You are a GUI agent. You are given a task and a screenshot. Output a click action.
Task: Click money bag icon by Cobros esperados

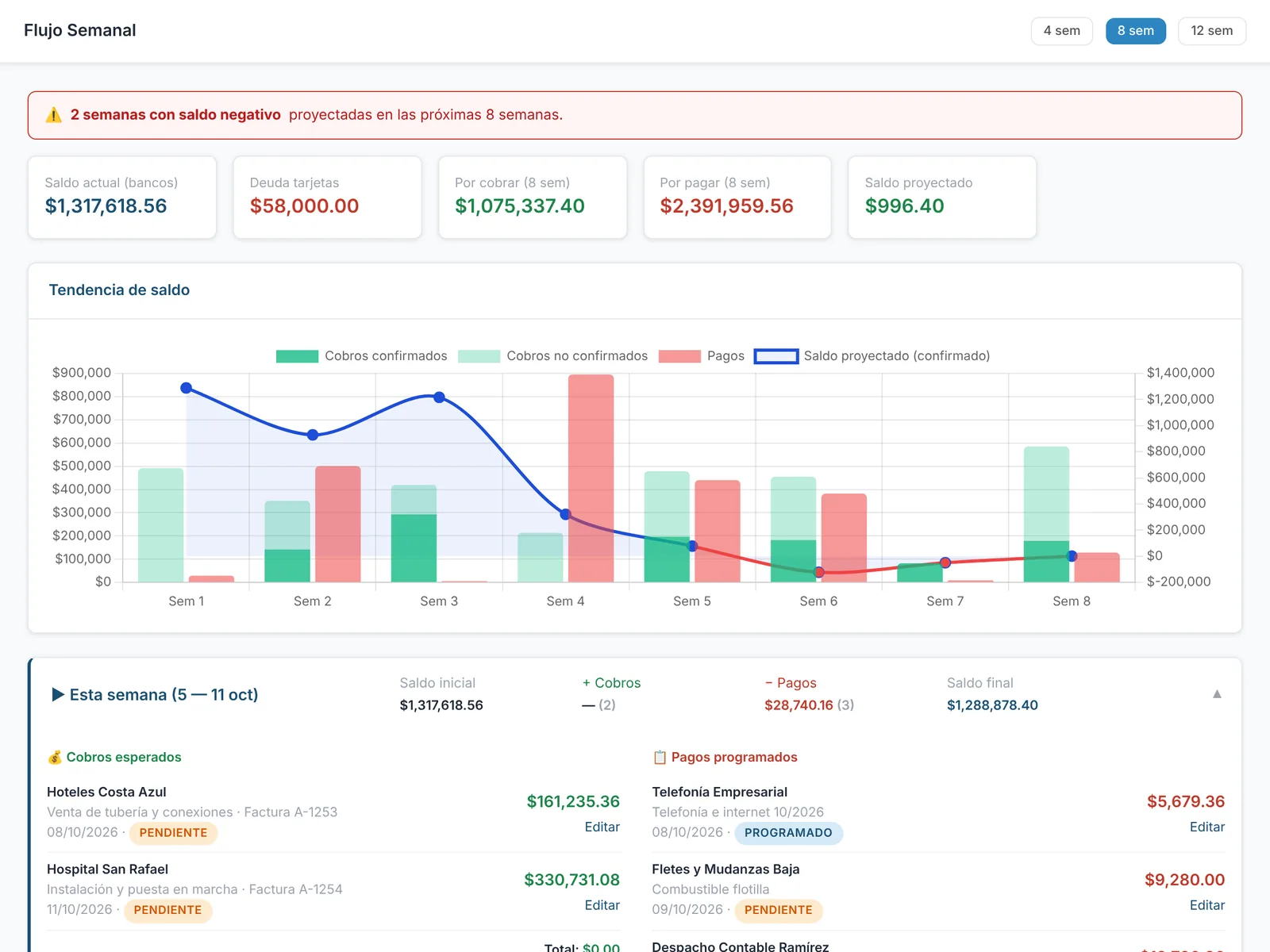[55, 758]
